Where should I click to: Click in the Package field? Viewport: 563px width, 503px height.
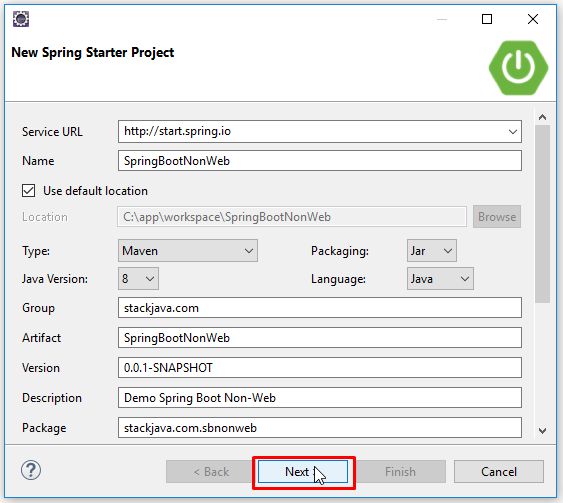(320, 428)
